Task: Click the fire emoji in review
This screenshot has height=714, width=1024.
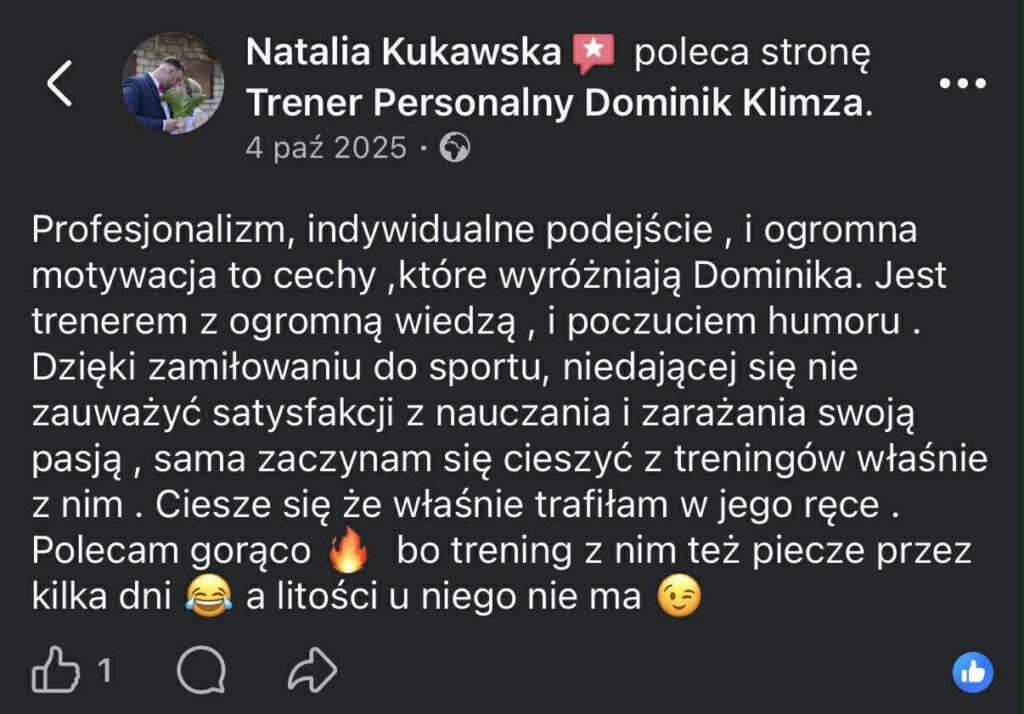Action: click(x=348, y=549)
